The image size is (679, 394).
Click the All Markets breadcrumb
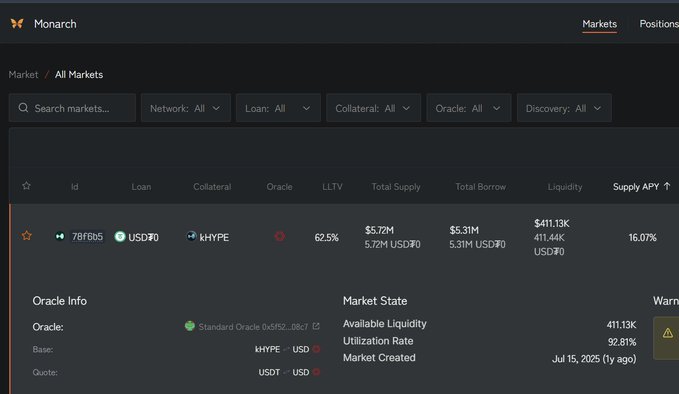coord(79,74)
